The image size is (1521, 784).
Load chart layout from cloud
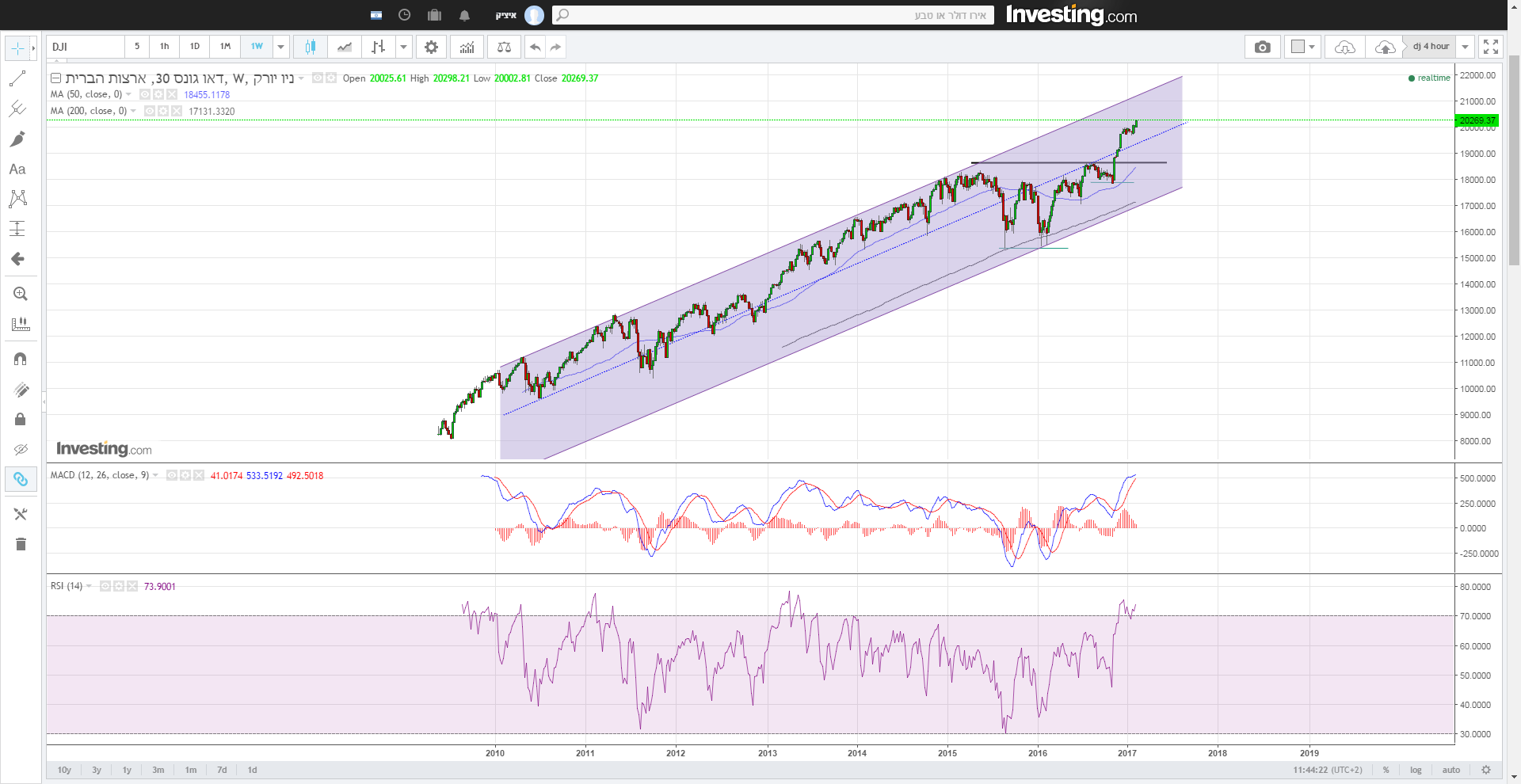tap(1345, 47)
